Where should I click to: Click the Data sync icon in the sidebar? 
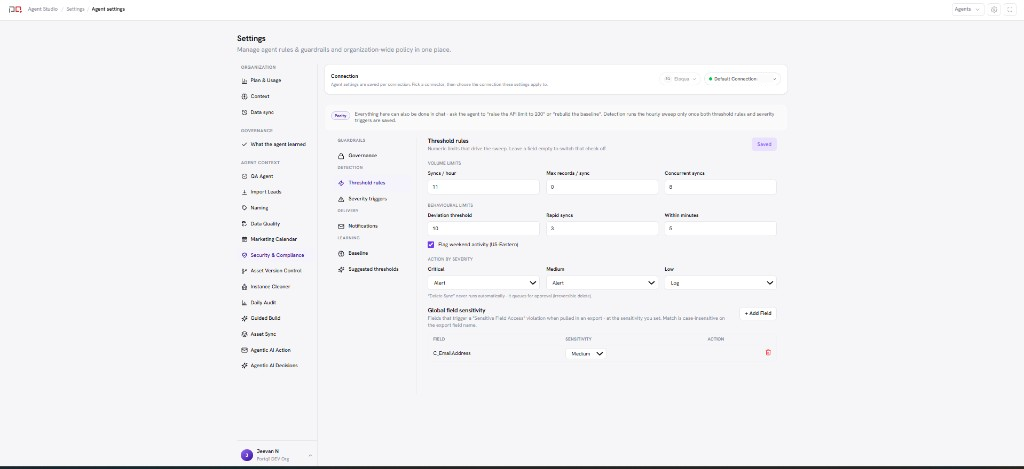click(244, 112)
